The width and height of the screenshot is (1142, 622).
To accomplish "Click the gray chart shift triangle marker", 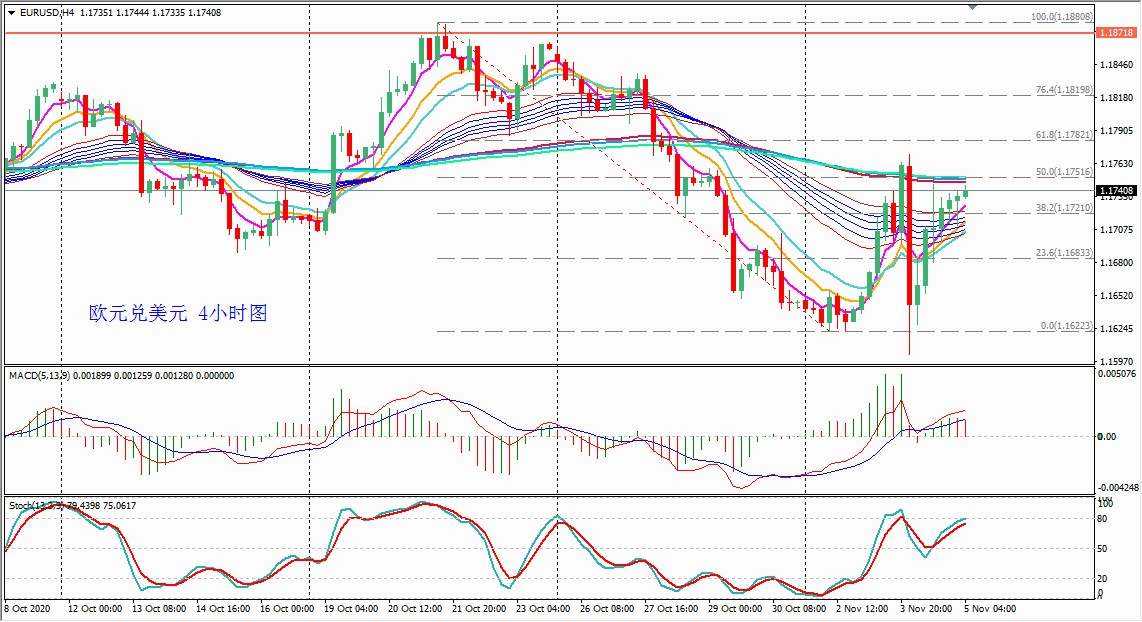I will coord(972,7).
